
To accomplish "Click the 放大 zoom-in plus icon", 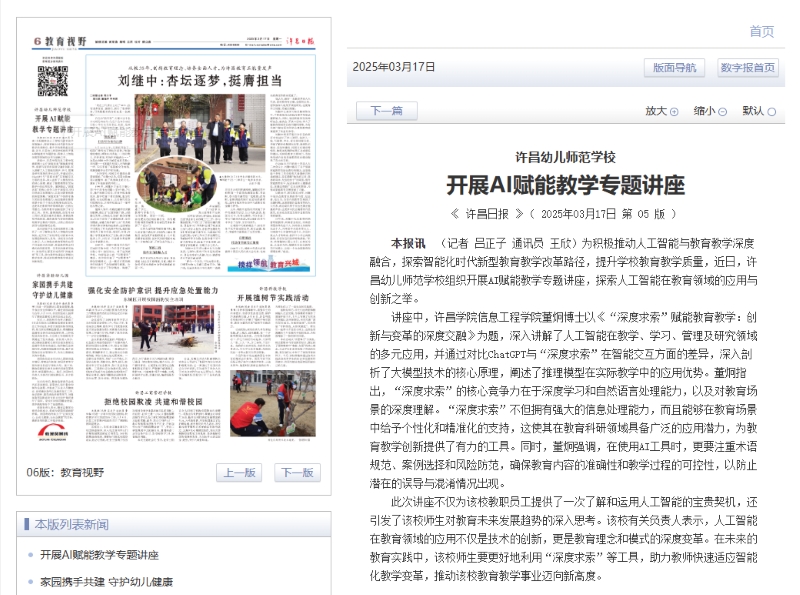I will [x=674, y=112].
